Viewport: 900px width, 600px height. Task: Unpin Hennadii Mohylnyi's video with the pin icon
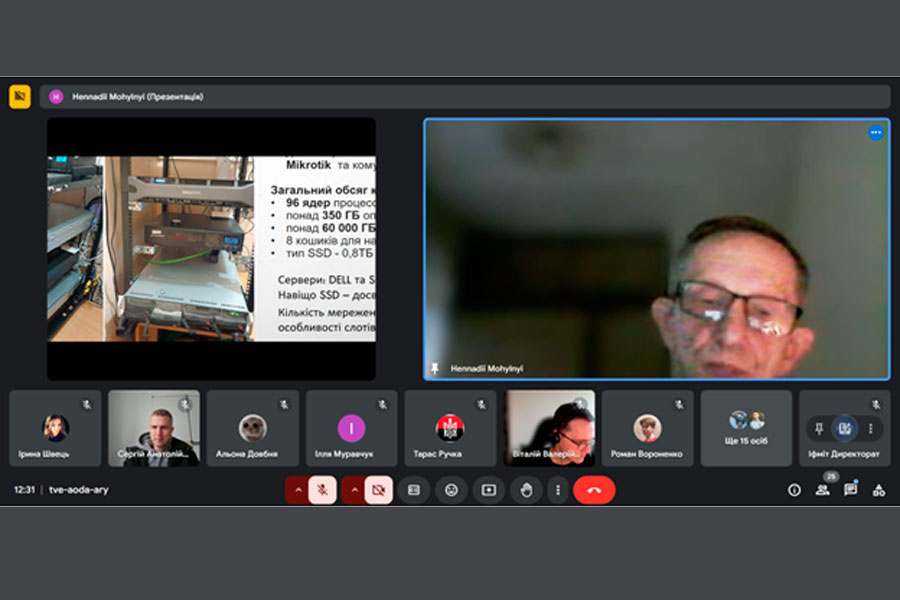435,368
